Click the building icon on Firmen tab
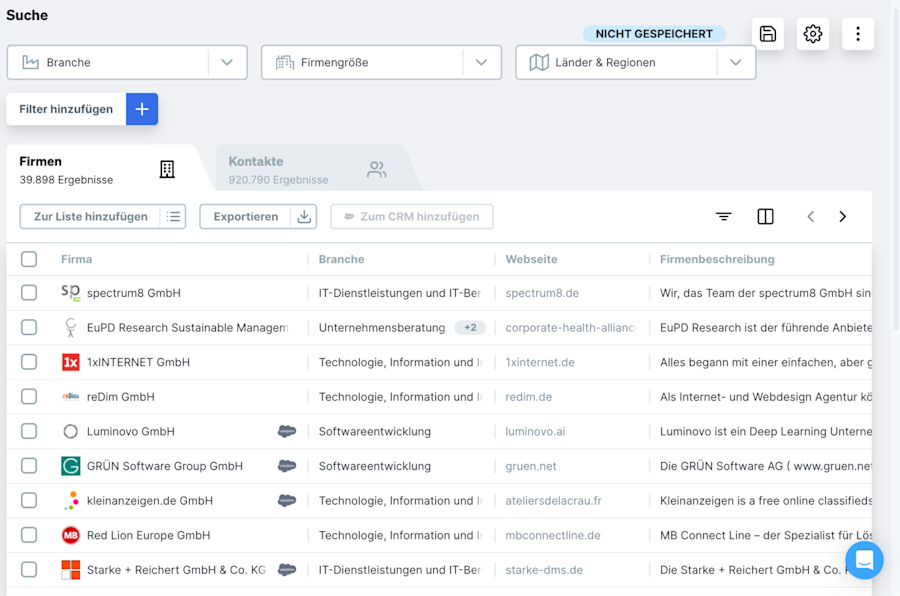The height and width of the screenshot is (596, 900). (167, 169)
